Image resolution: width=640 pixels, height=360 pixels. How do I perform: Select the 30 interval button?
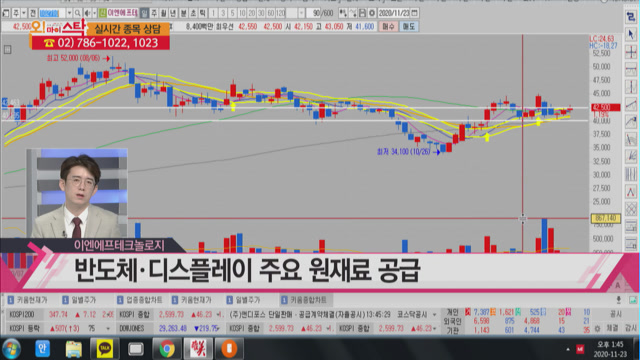point(261,13)
